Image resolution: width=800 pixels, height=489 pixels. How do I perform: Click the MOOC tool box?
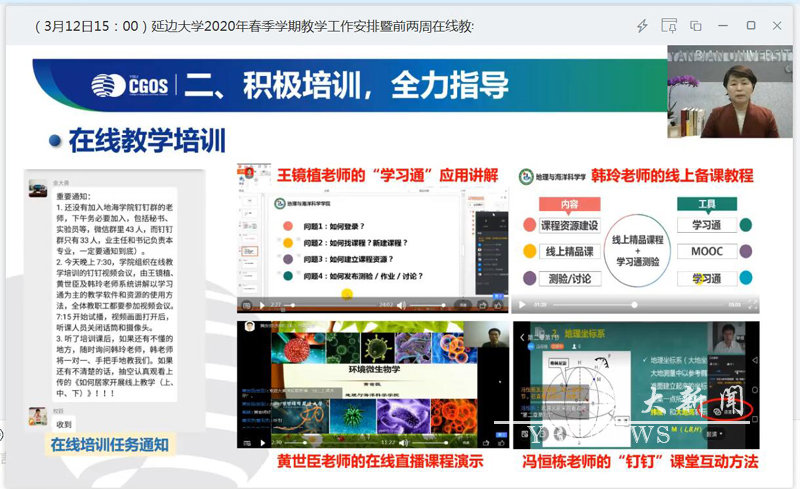tap(705, 251)
